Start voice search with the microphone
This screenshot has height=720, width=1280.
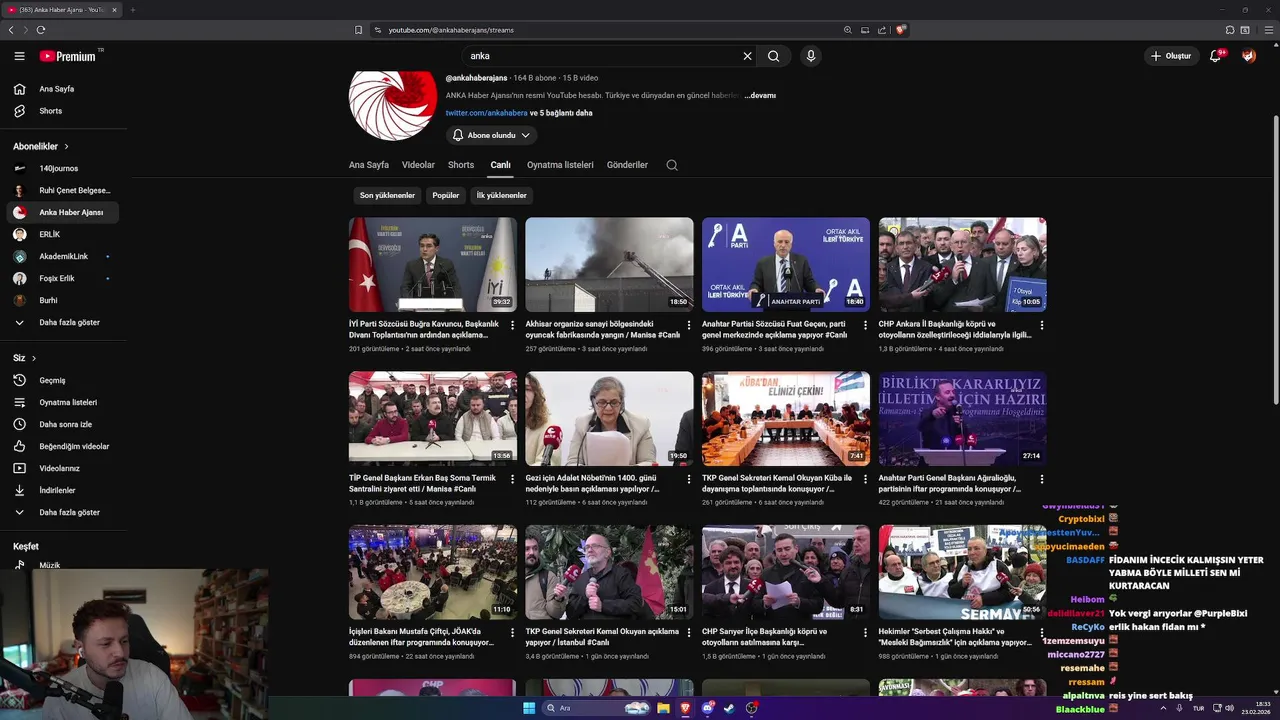(811, 56)
